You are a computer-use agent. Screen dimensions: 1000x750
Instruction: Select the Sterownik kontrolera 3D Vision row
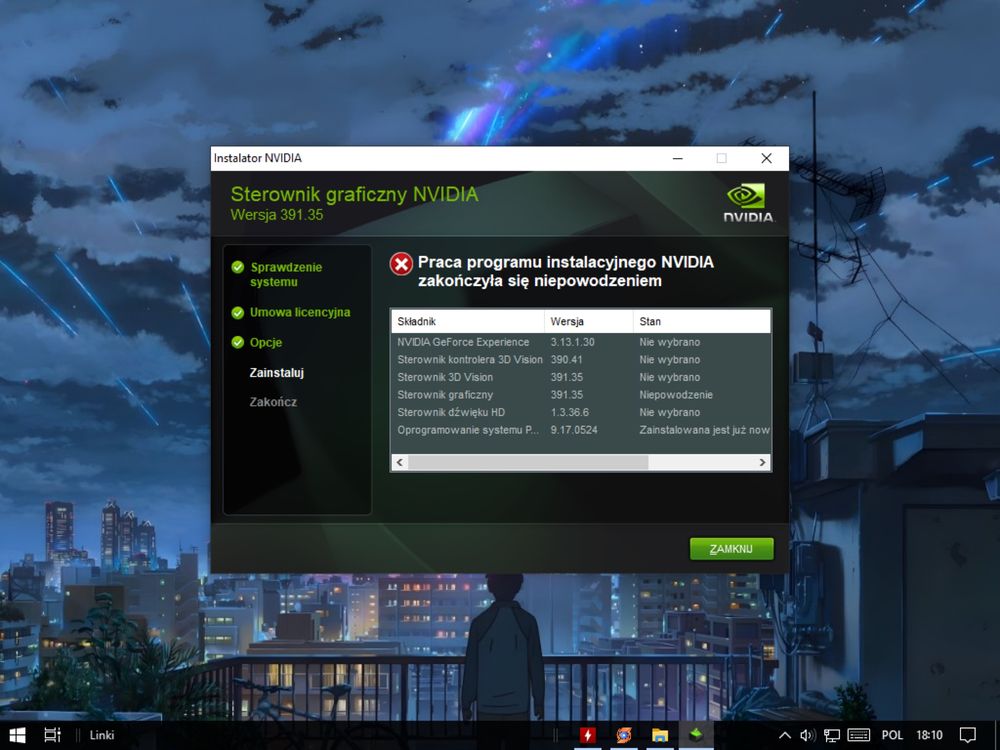point(581,360)
